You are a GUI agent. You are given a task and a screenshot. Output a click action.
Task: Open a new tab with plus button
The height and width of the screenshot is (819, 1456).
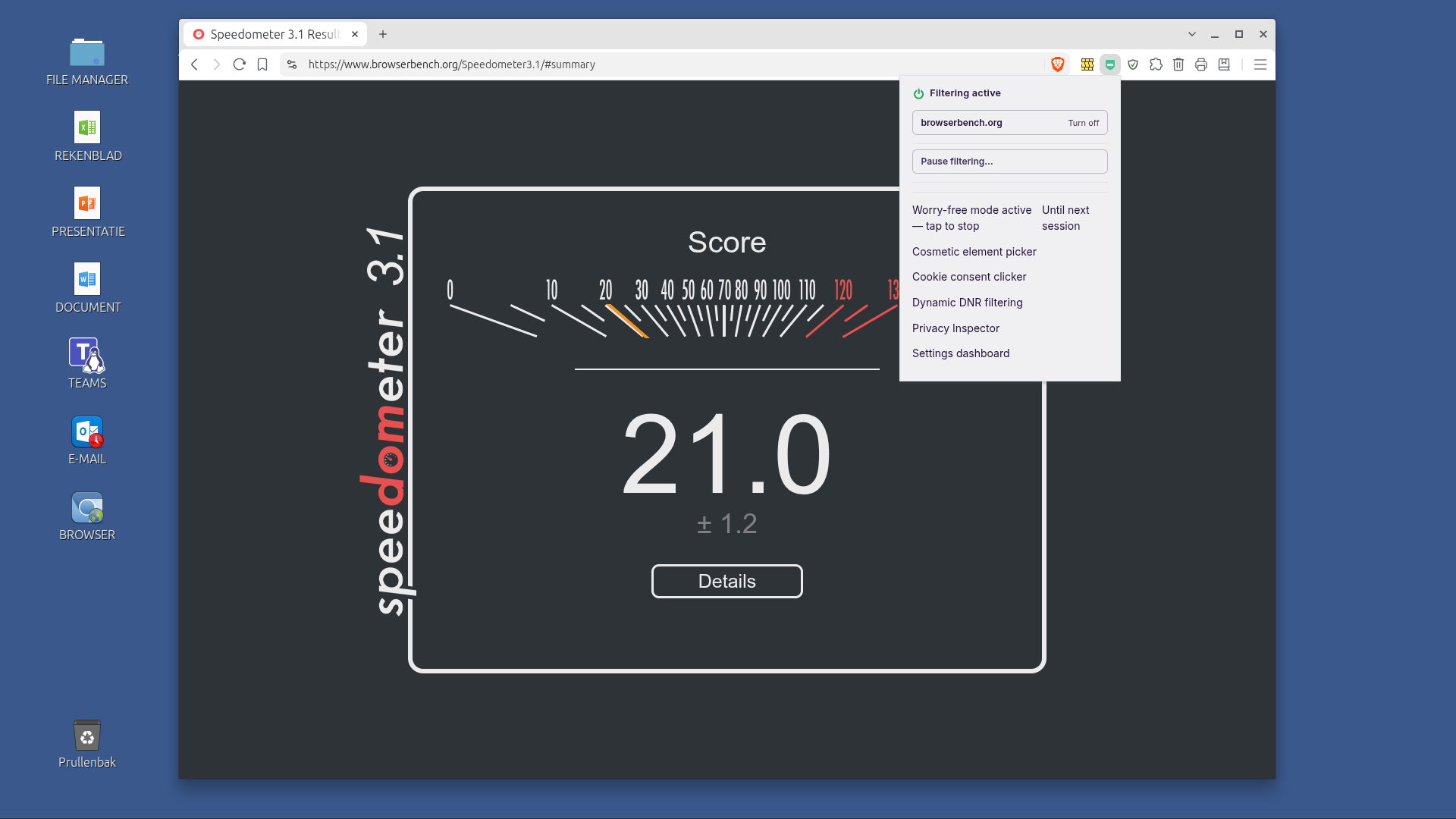pos(383,34)
